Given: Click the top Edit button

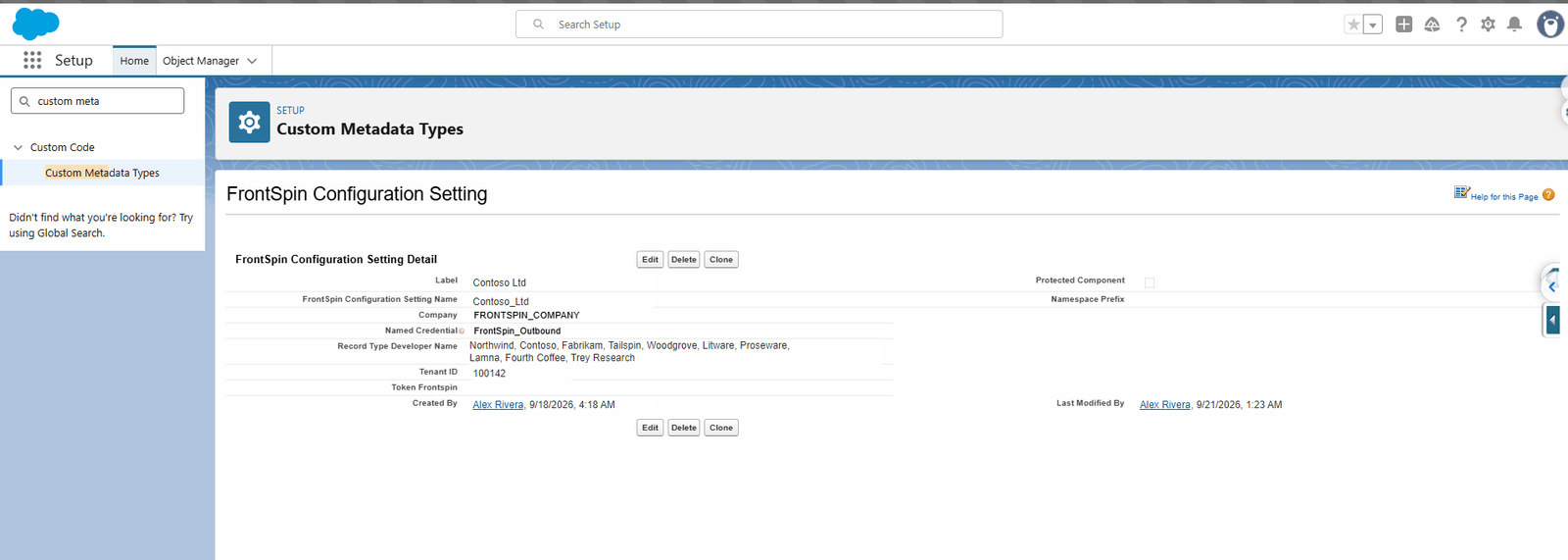Looking at the screenshot, I should point(650,260).
